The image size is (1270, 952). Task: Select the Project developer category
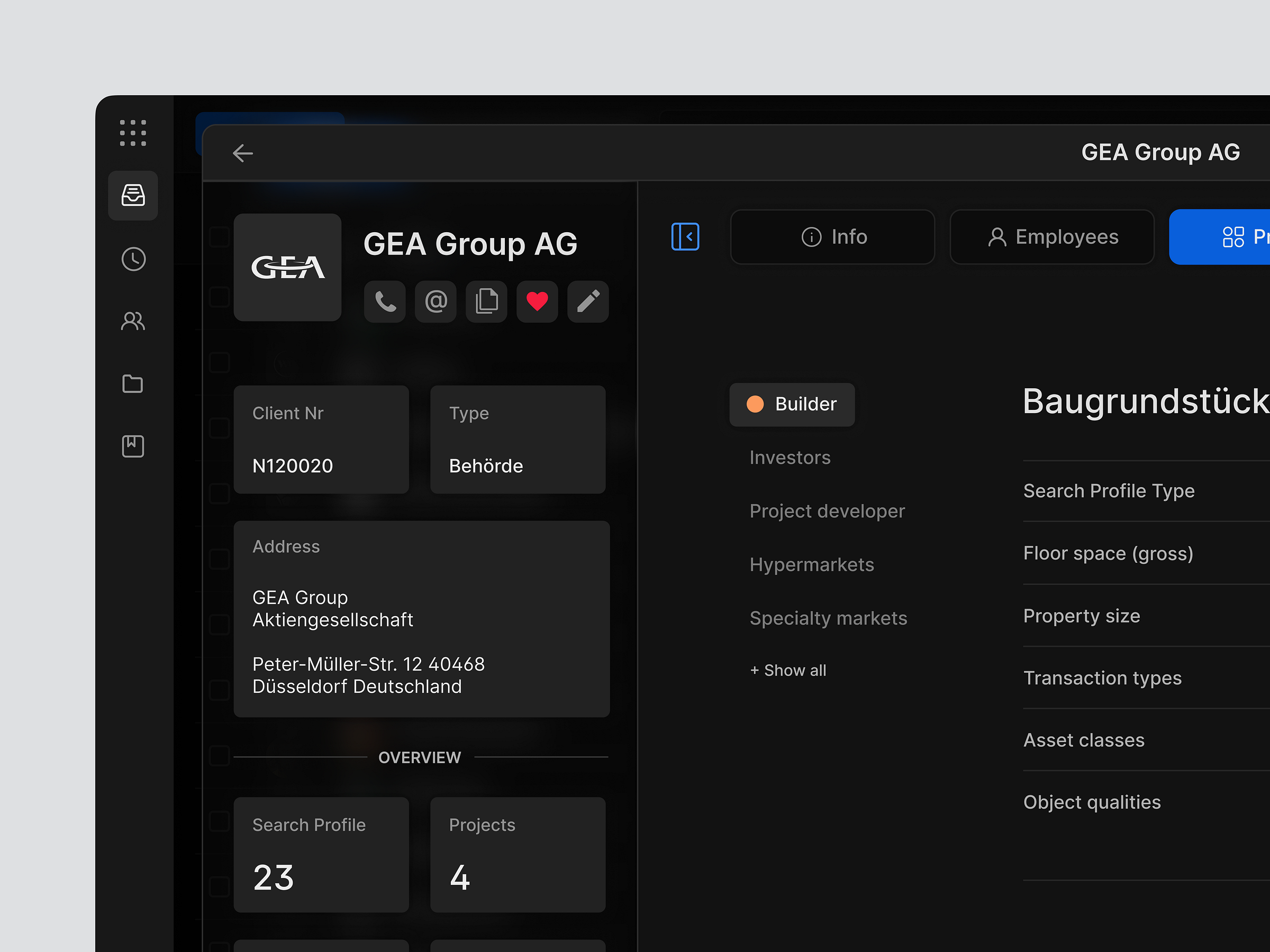(827, 511)
